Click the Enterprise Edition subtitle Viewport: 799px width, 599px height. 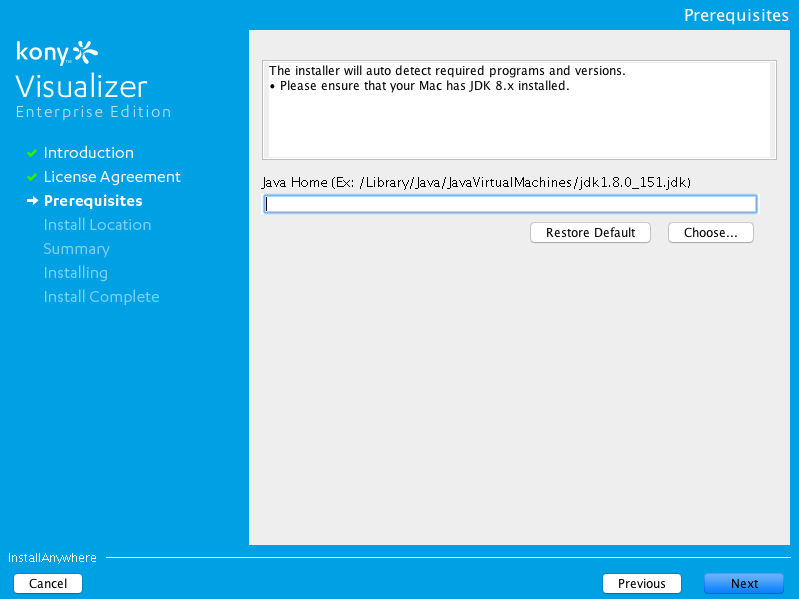(x=93, y=112)
